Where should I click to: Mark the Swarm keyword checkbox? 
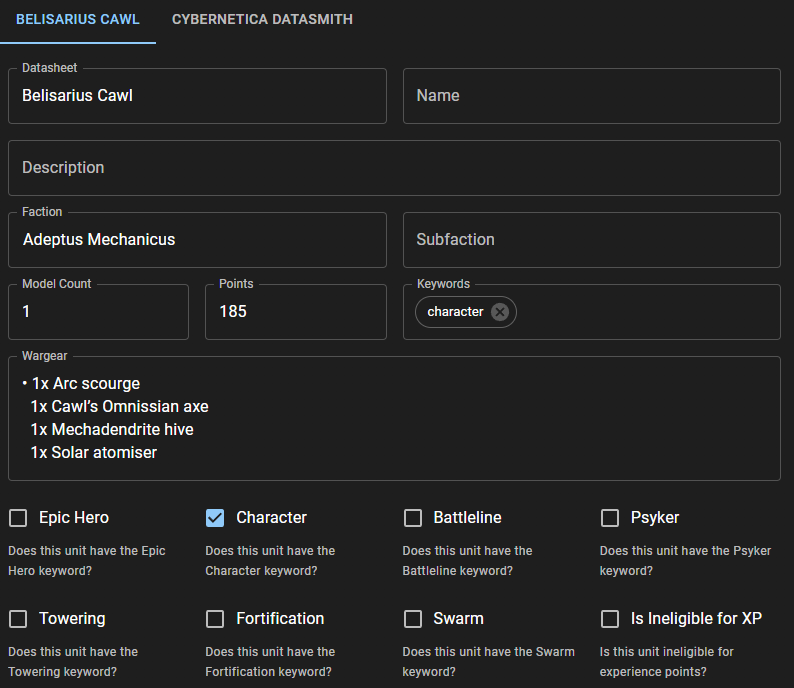pyautogui.click(x=413, y=619)
